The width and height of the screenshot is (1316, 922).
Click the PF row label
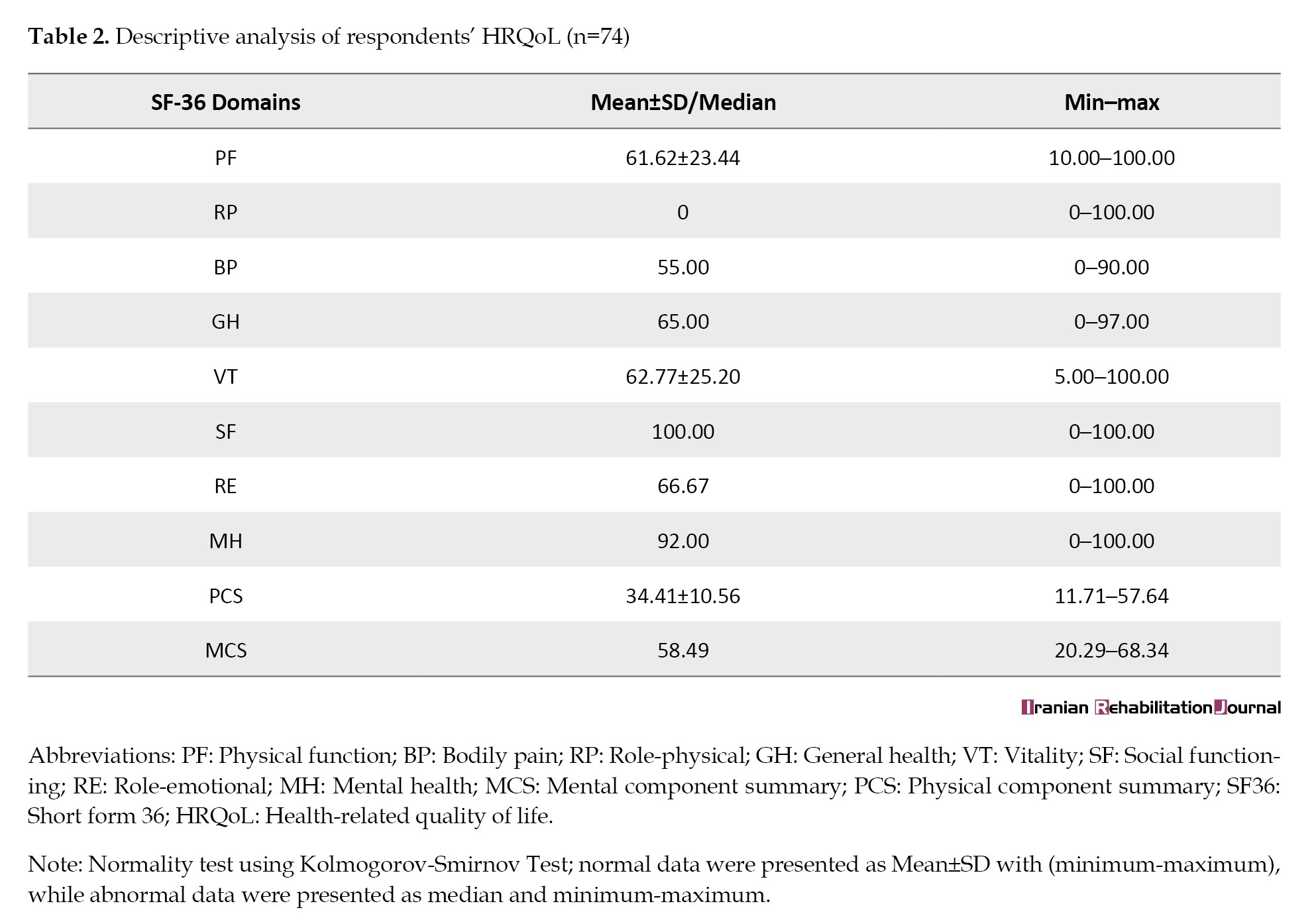click(x=225, y=158)
